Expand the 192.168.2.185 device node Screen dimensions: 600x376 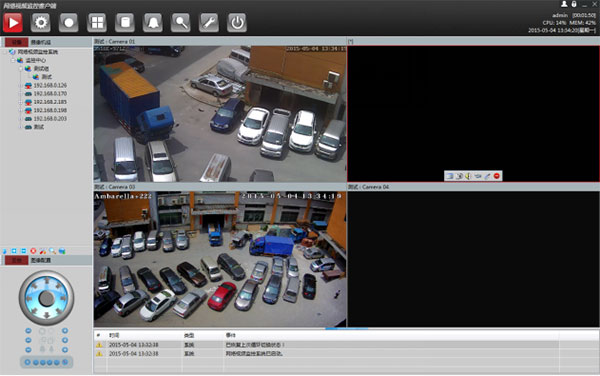pyautogui.click(x=20, y=102)
